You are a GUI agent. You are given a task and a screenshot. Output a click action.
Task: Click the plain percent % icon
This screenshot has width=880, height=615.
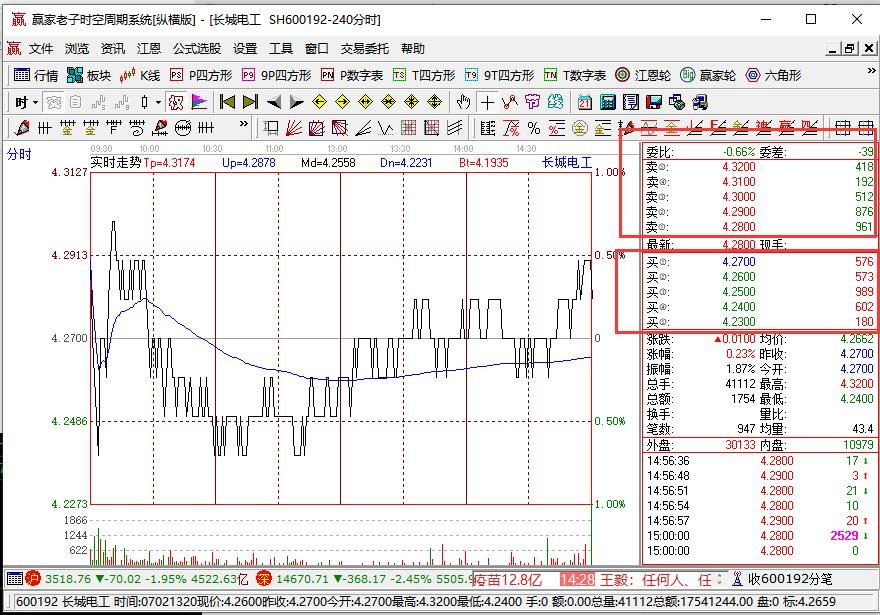coord(534,128)
